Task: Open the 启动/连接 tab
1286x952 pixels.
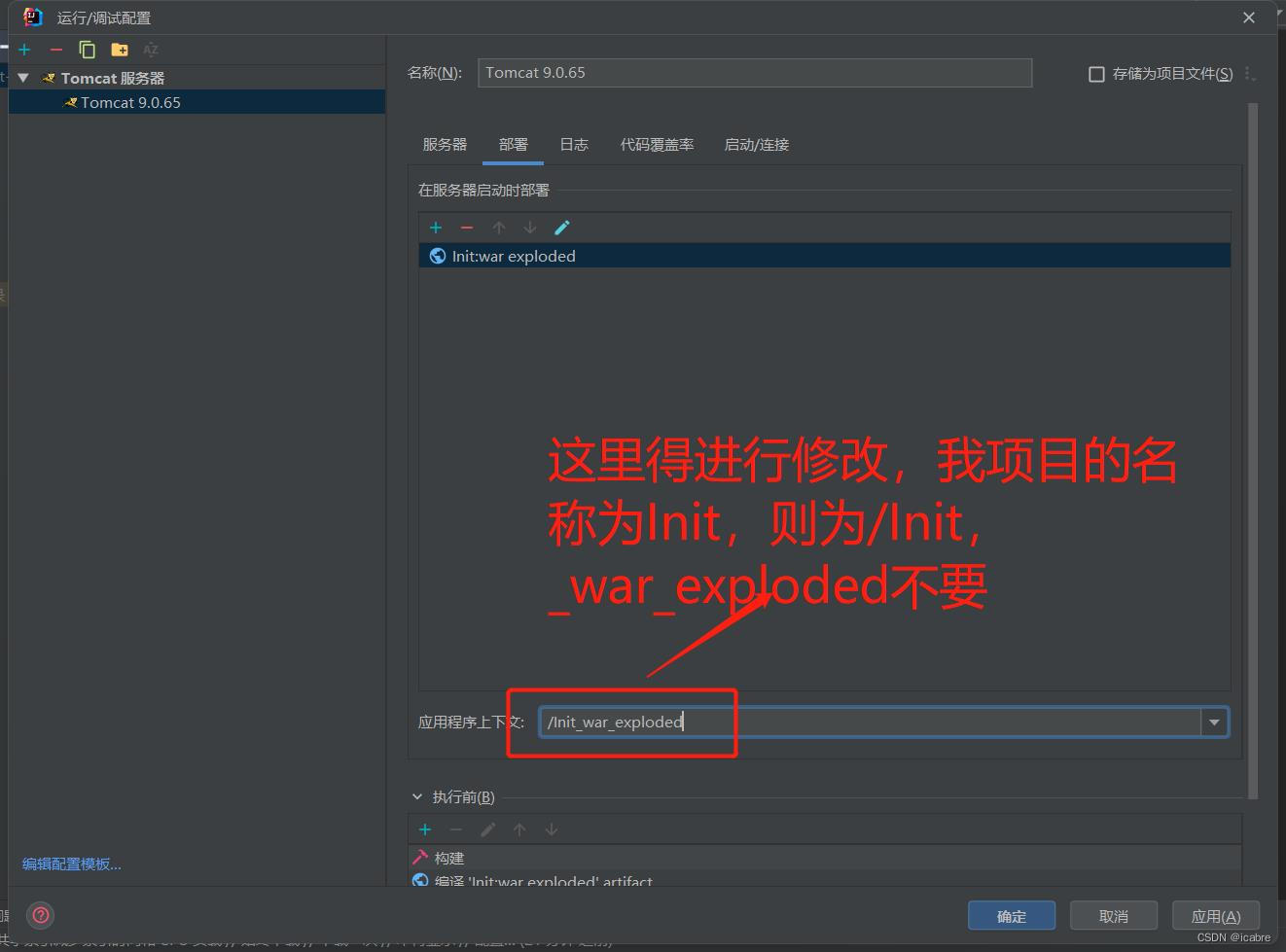Action: point(757,145)
